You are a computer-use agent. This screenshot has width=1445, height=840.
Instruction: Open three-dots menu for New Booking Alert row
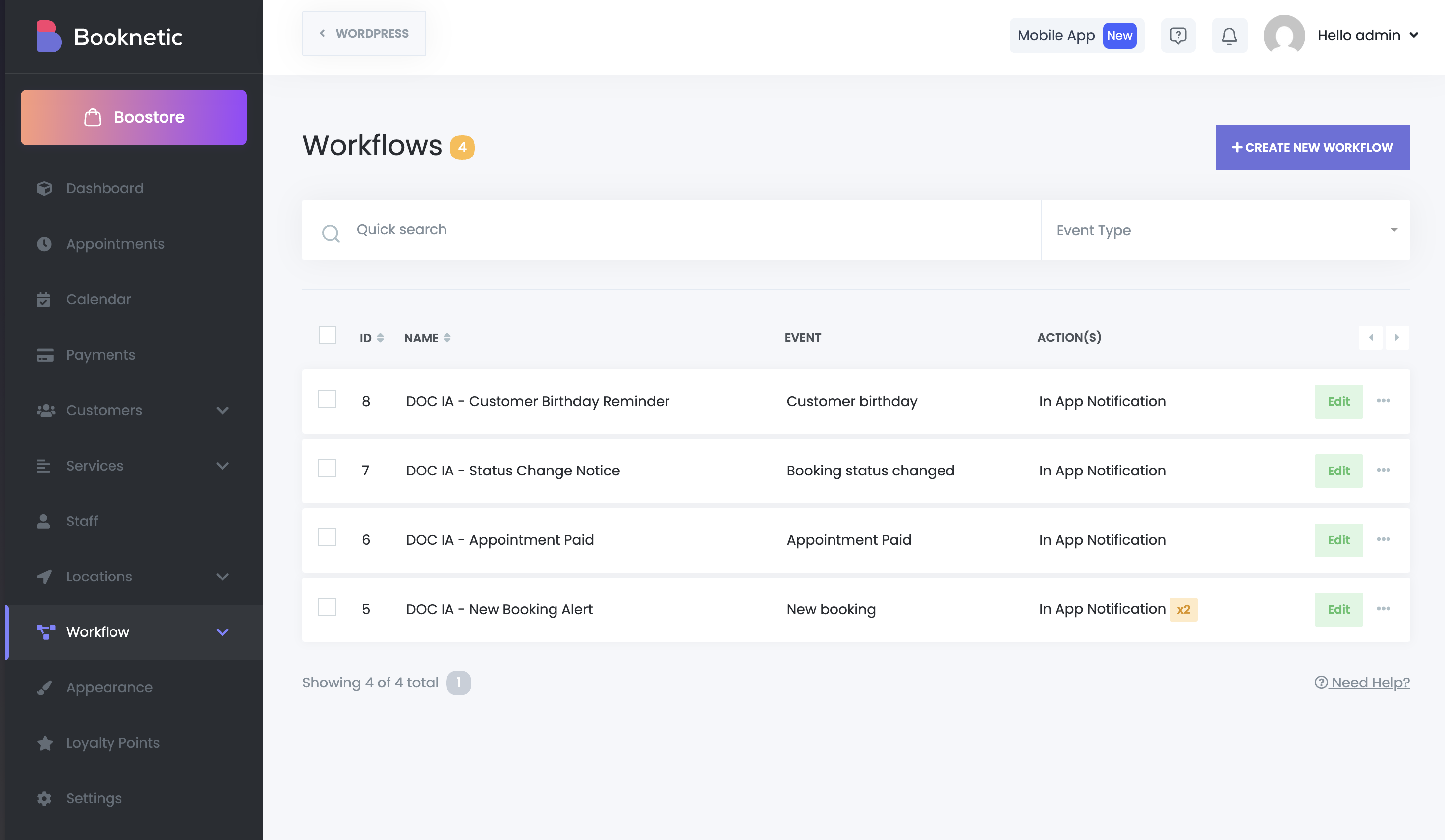pos(1383,609)
